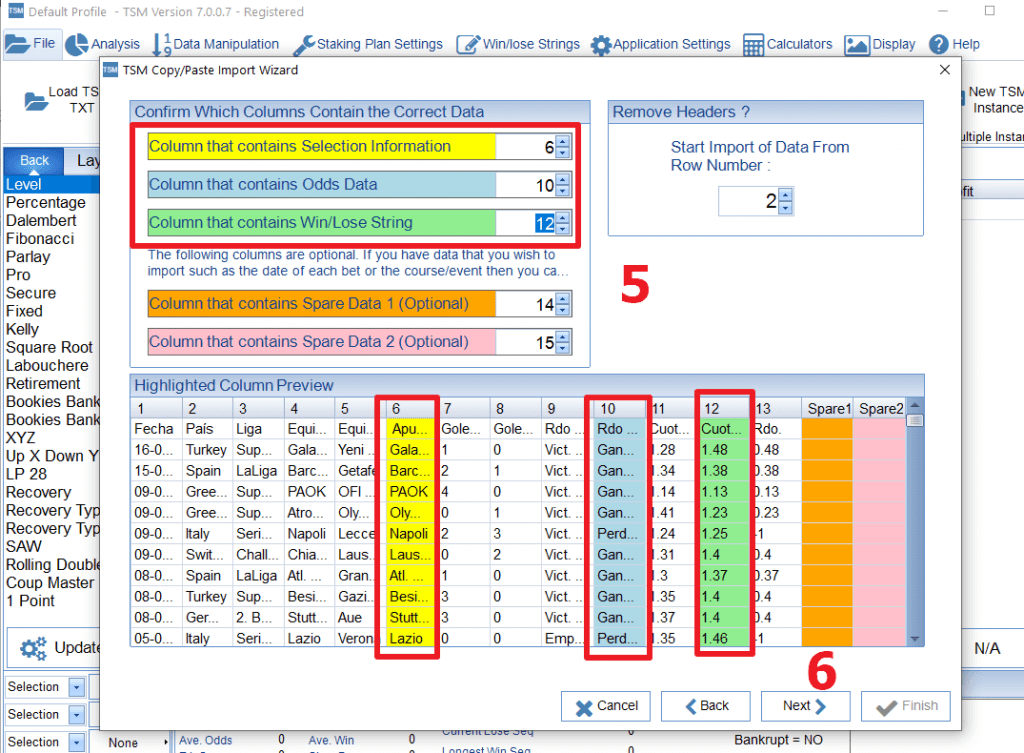Increase the Selection Information column number
Screen dimensions: 1024x753
(x=563, y=142)
